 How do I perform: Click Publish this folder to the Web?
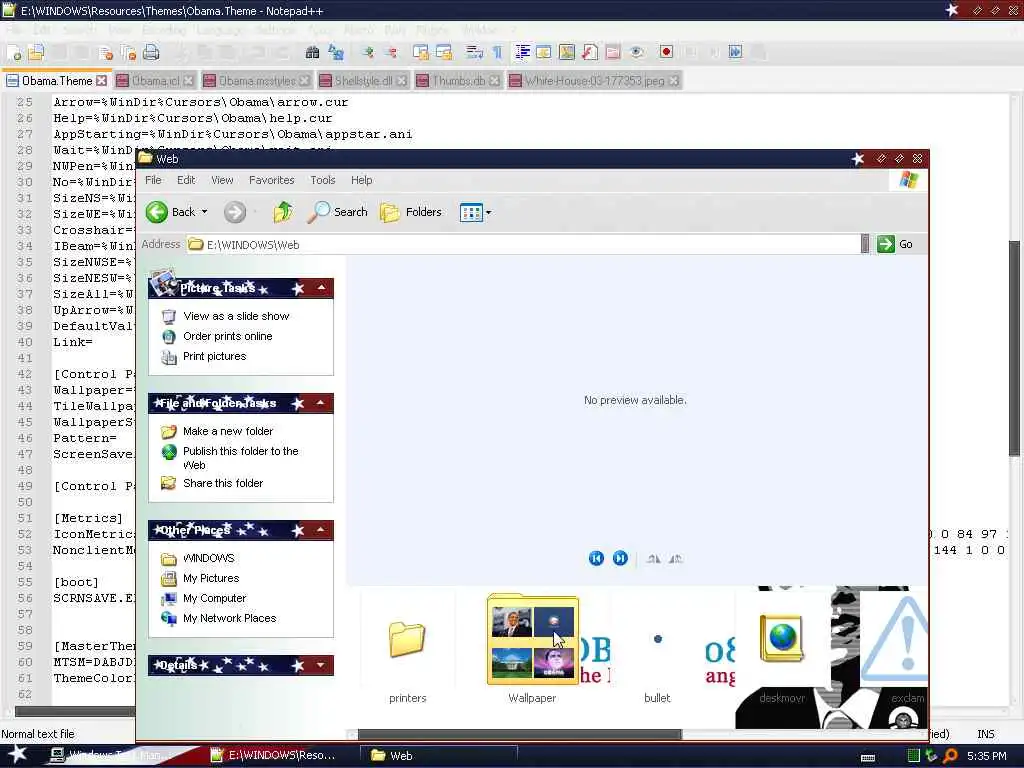point(240,458)
